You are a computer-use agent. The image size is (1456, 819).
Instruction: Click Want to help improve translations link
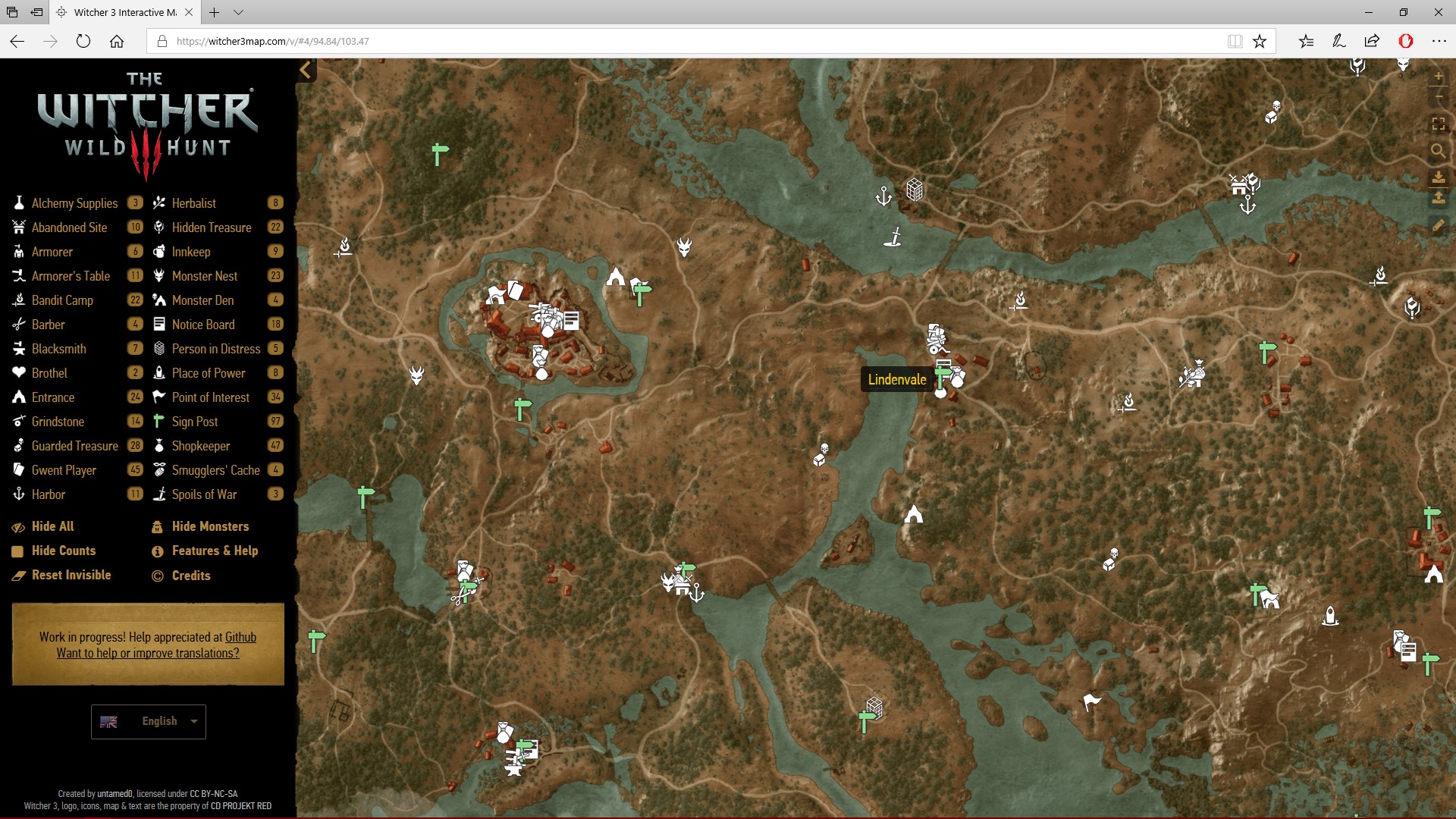(148, 653)
